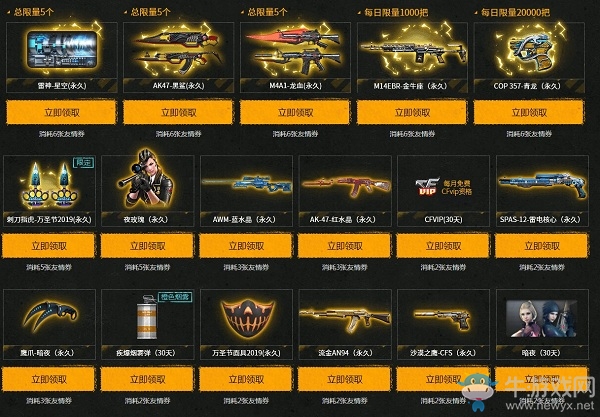Claim 雷神-星空 with 立即领取 button
This screenshot has width=600, height=417.
pos(62,112)
